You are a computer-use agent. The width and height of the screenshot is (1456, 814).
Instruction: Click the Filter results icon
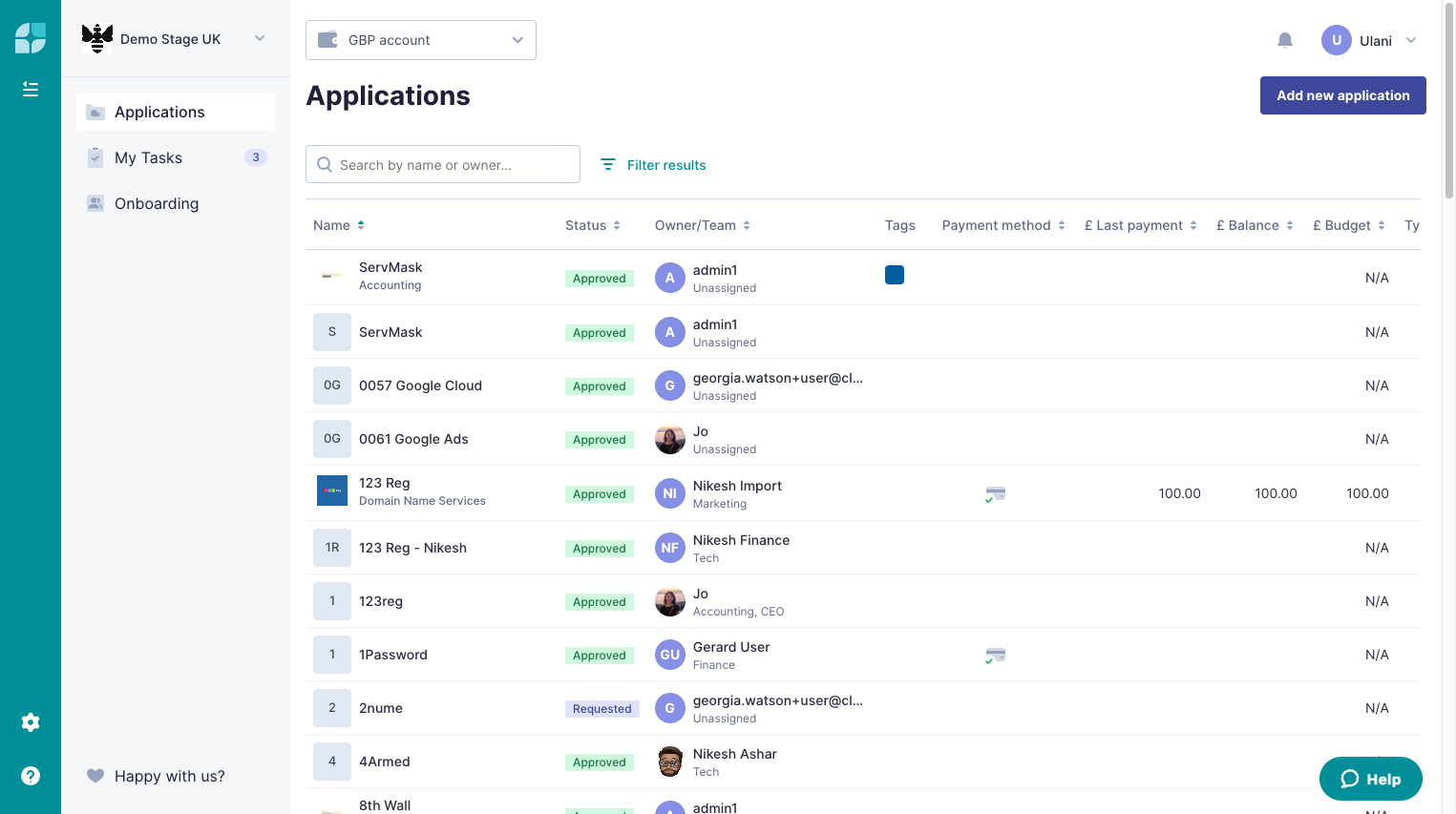[x=607, y=165]
